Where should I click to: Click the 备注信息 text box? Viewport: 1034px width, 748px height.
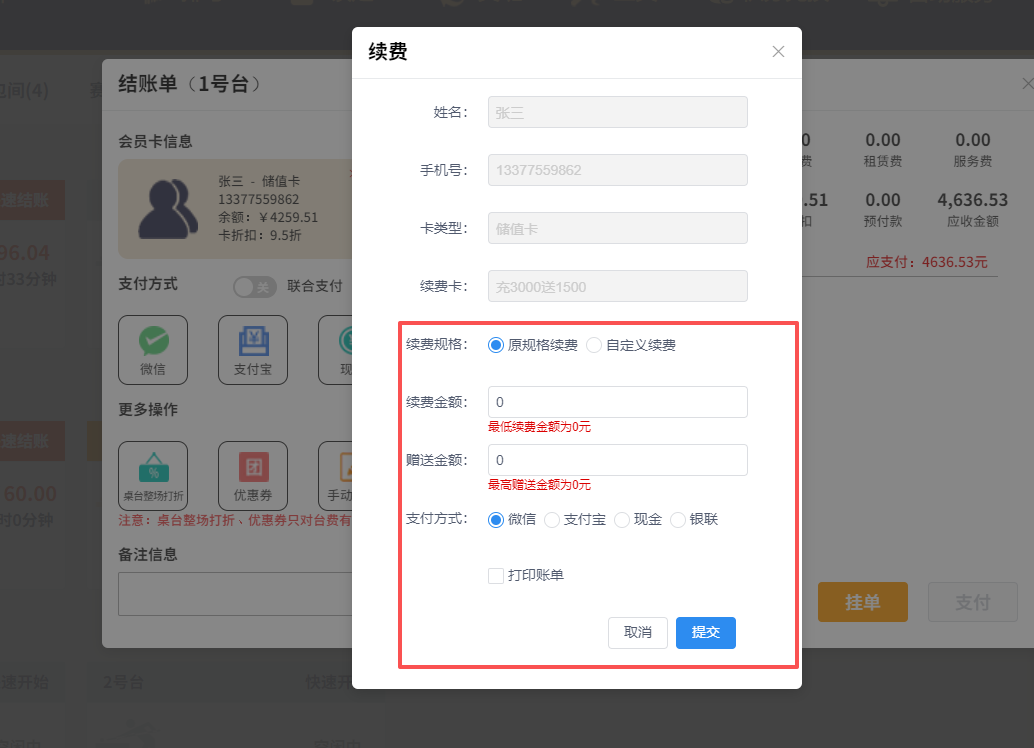tap(235, 594)
